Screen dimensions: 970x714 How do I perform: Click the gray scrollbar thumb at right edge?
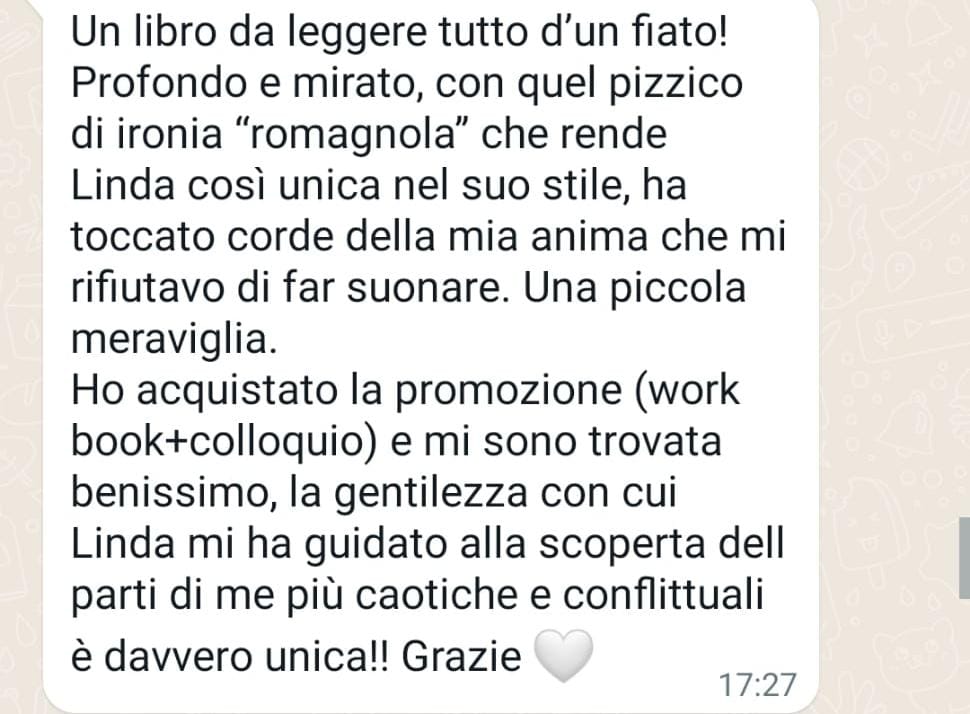[964, 558]
